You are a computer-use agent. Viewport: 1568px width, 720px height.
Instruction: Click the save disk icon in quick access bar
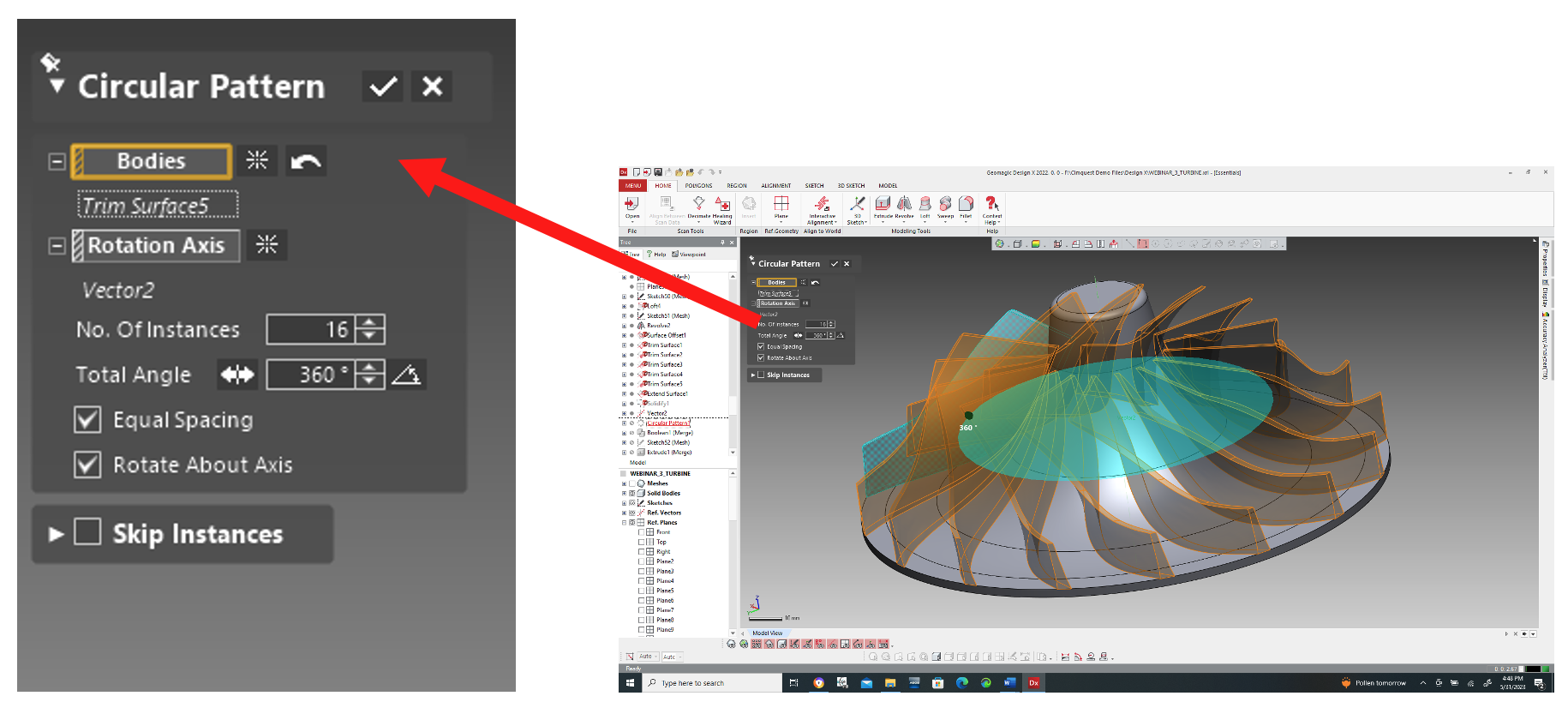(657, 172)
